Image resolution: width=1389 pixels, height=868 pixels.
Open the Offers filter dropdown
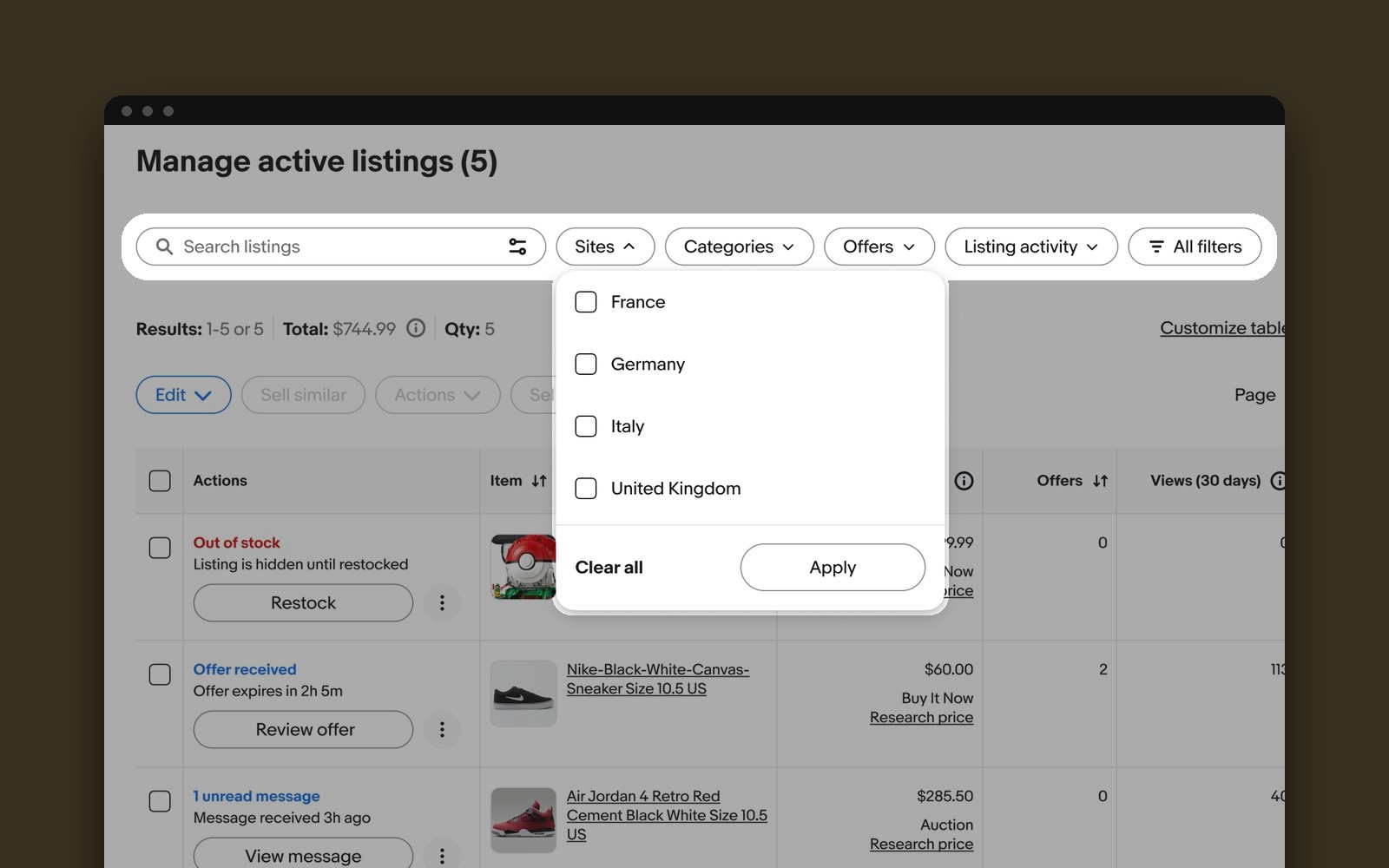pyautogui.click(x=879, y=247)
